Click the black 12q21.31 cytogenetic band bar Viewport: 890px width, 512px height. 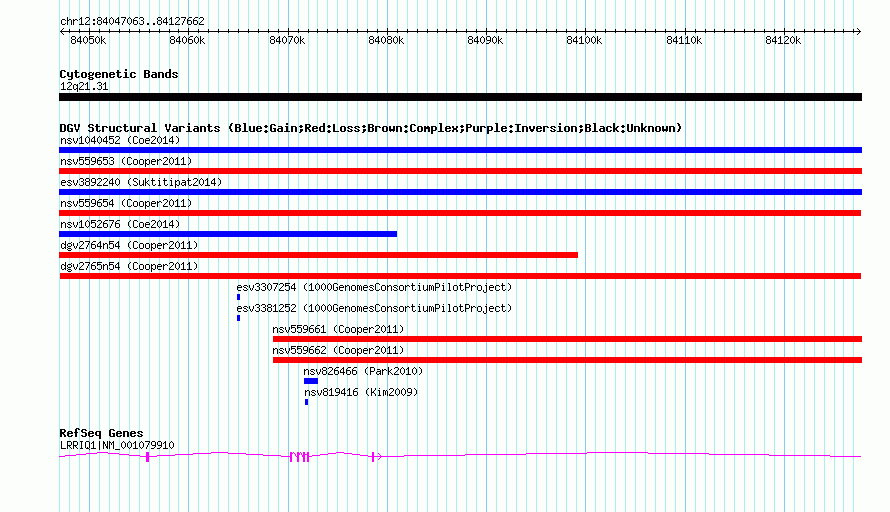(460, 97)
